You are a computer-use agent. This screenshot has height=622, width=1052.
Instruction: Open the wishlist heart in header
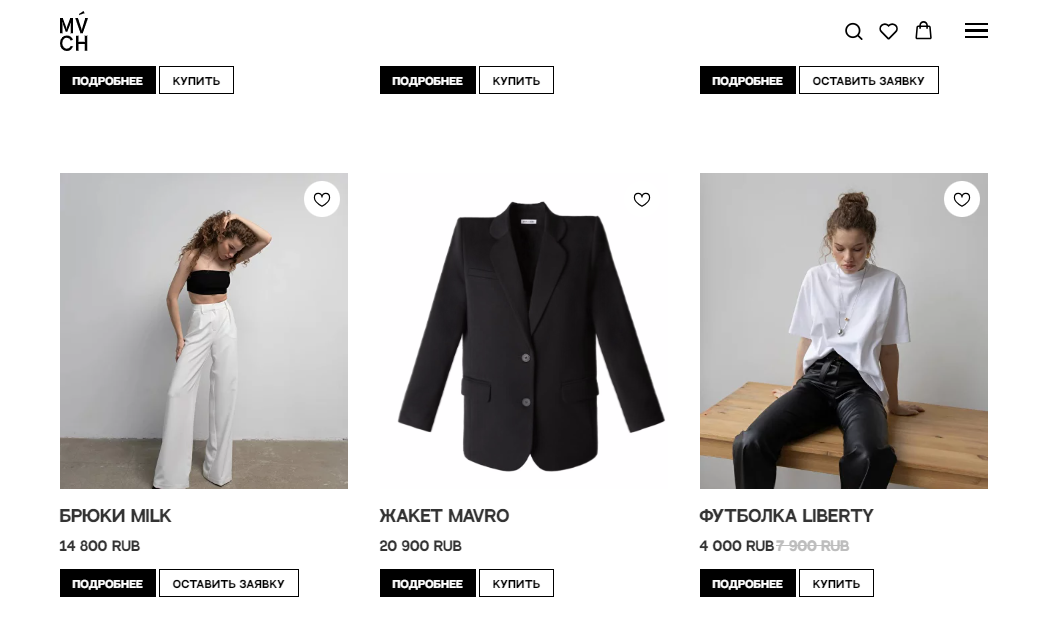888,32
